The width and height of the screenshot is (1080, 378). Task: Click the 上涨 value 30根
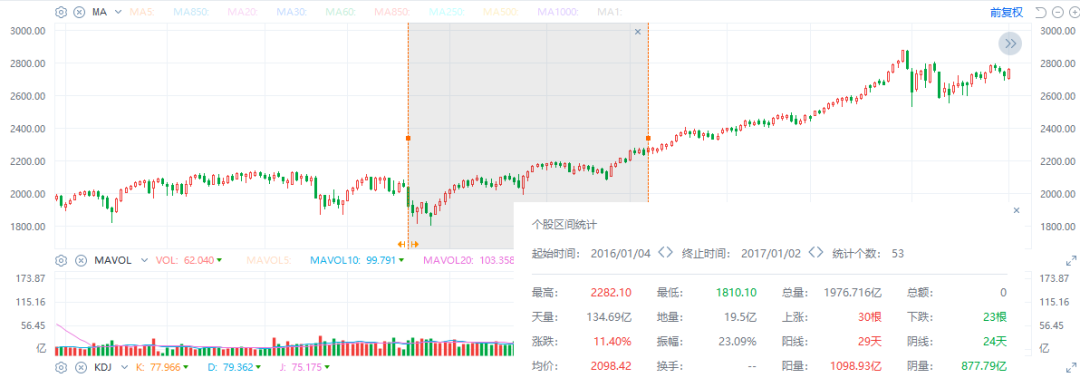click(x=869, y=317)
